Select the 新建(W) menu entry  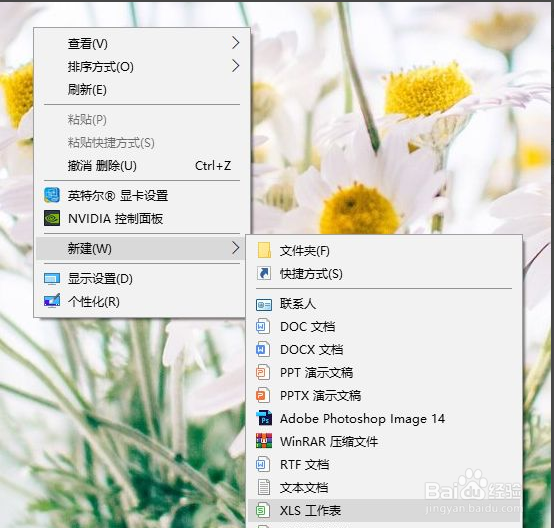141,248
